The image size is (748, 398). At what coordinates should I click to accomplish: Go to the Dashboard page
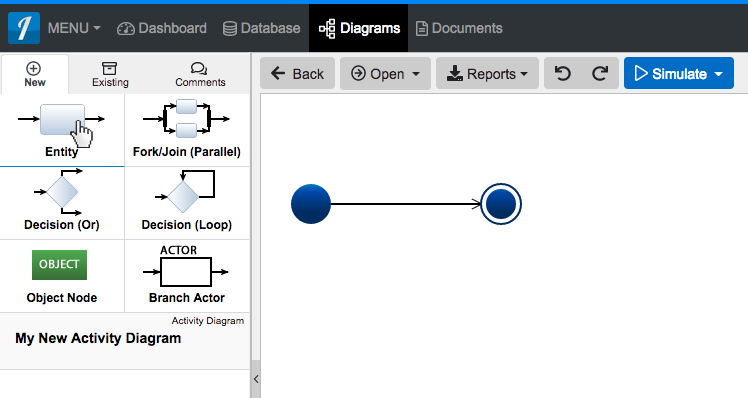162,28
